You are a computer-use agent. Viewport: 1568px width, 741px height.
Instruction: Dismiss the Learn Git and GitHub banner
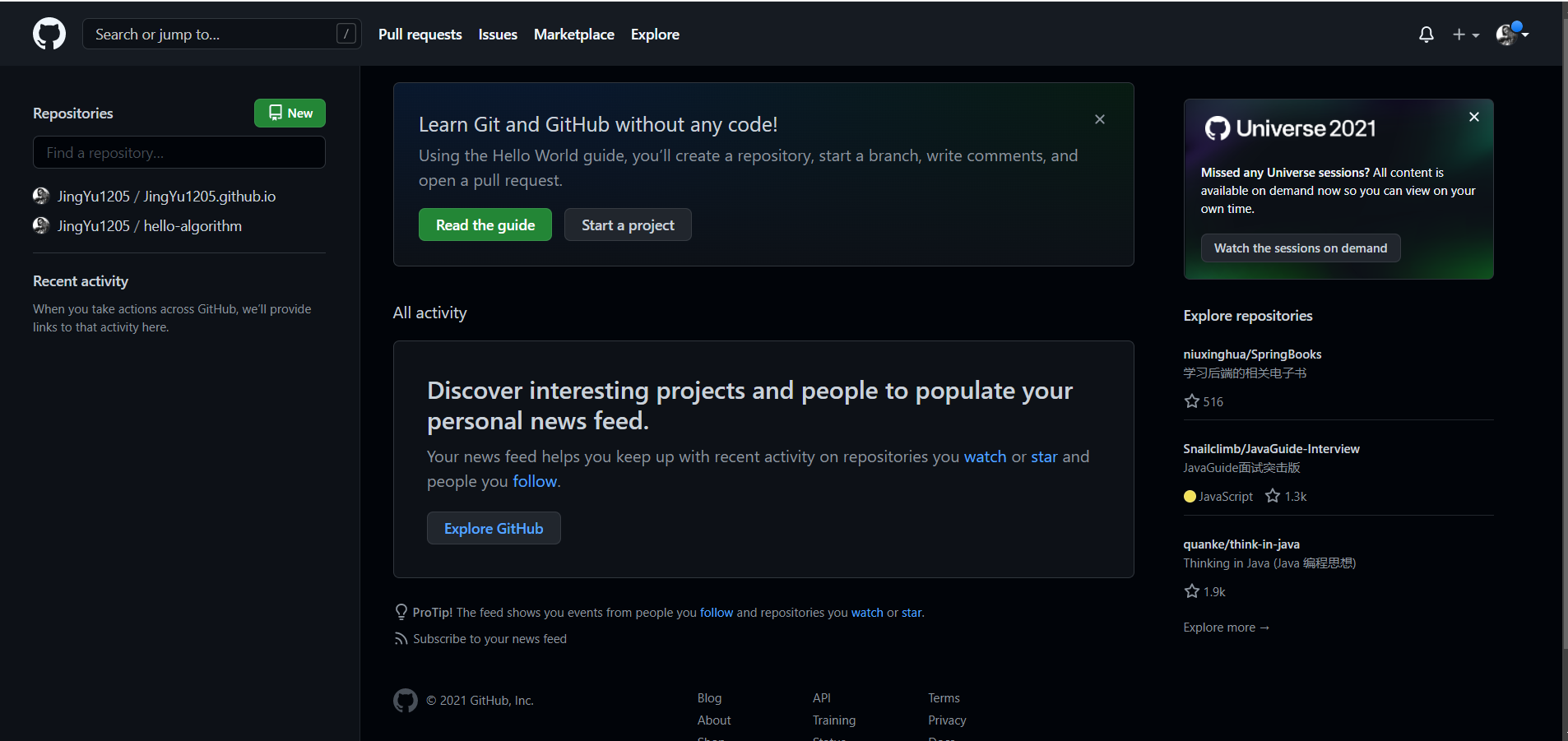(x=1100, y=119)
